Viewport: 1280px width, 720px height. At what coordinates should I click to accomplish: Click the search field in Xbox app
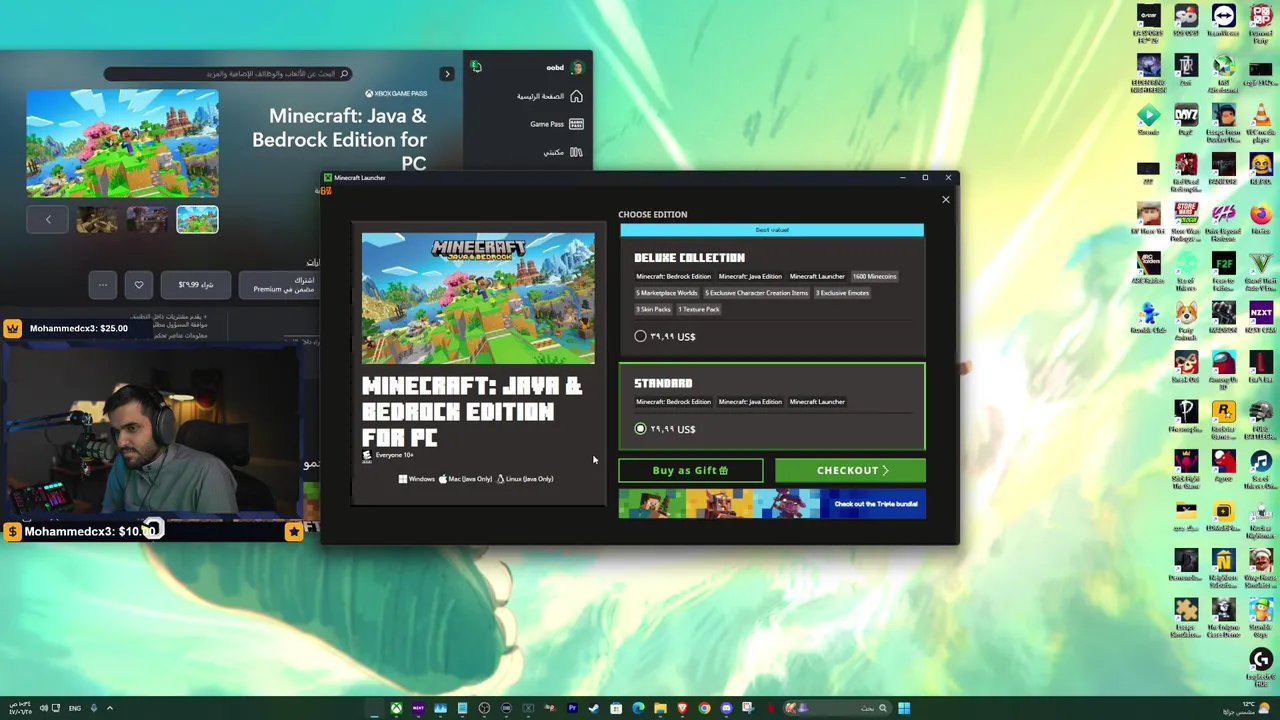[228, 74]
